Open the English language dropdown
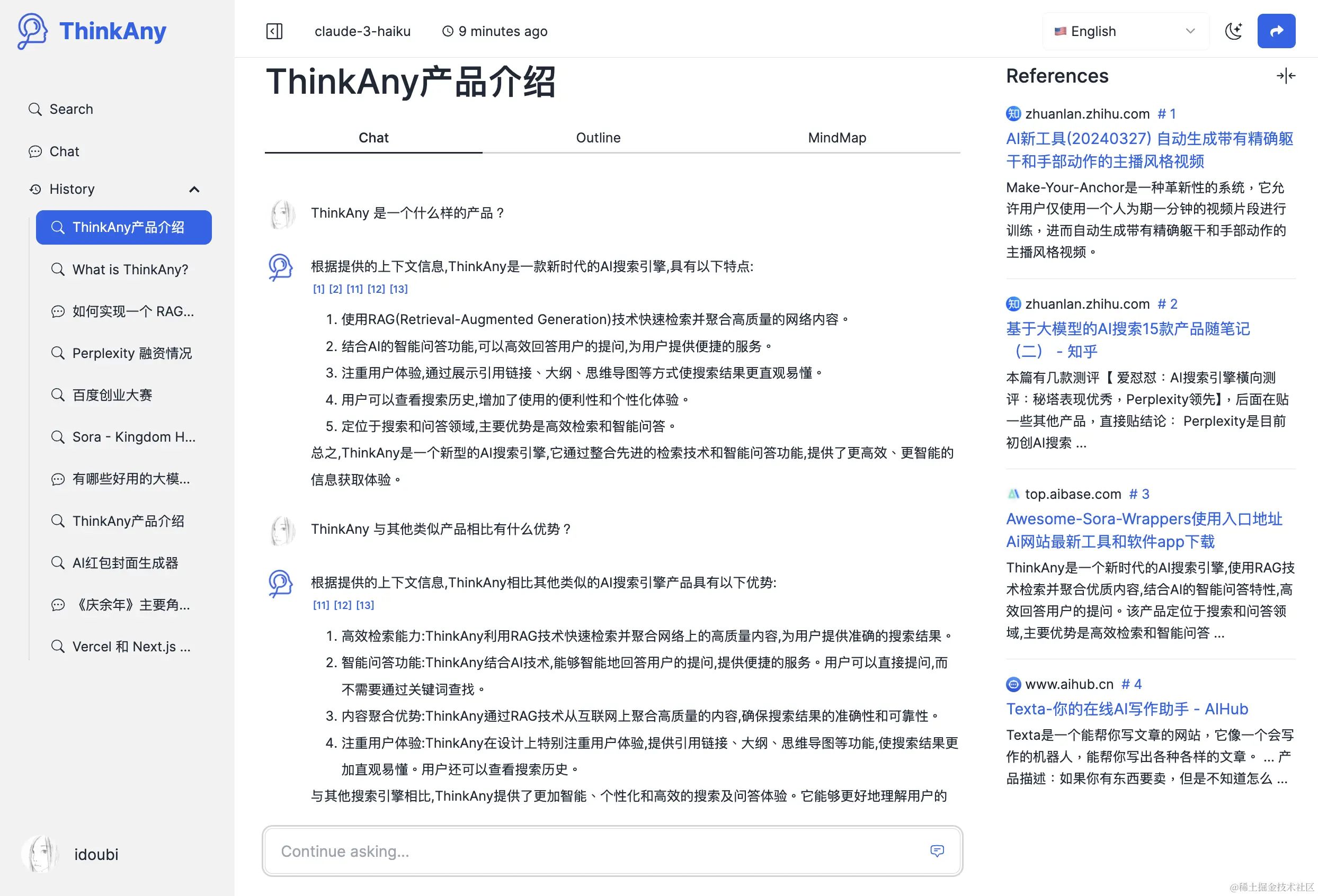Viewport: 1318px width, 896px height. (x=1125, y=31)
